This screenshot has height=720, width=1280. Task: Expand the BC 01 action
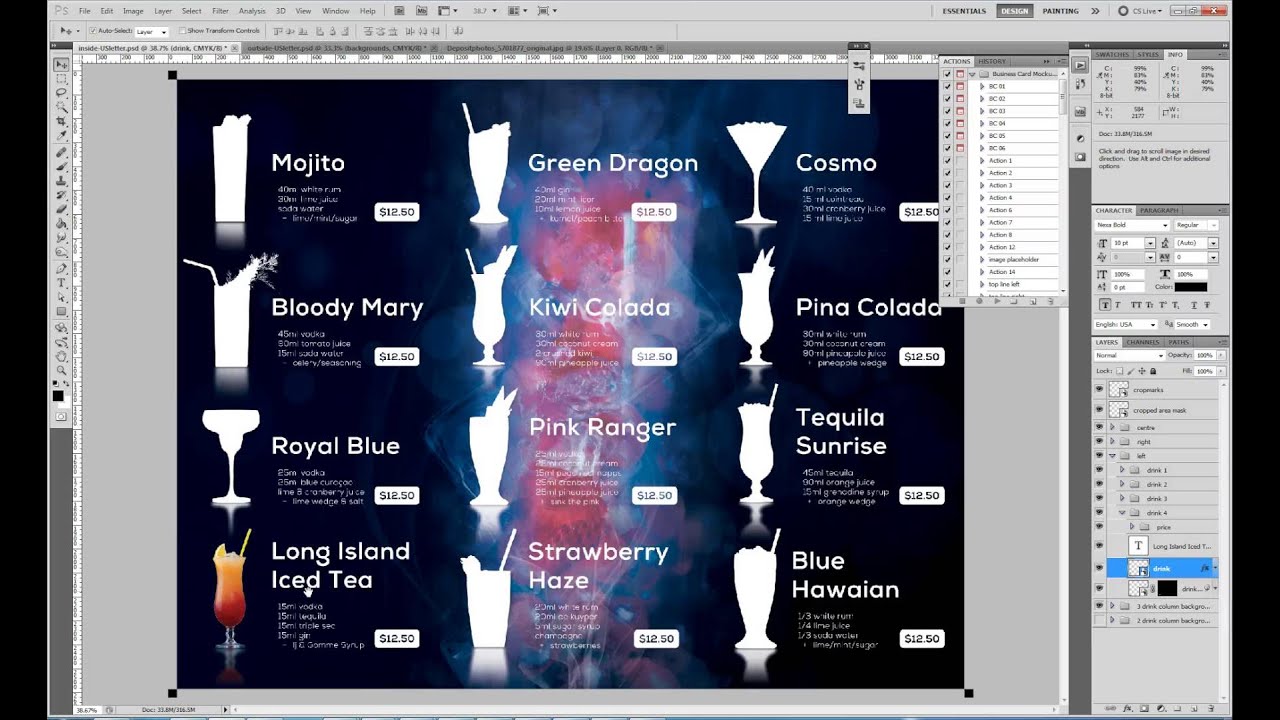982,87
